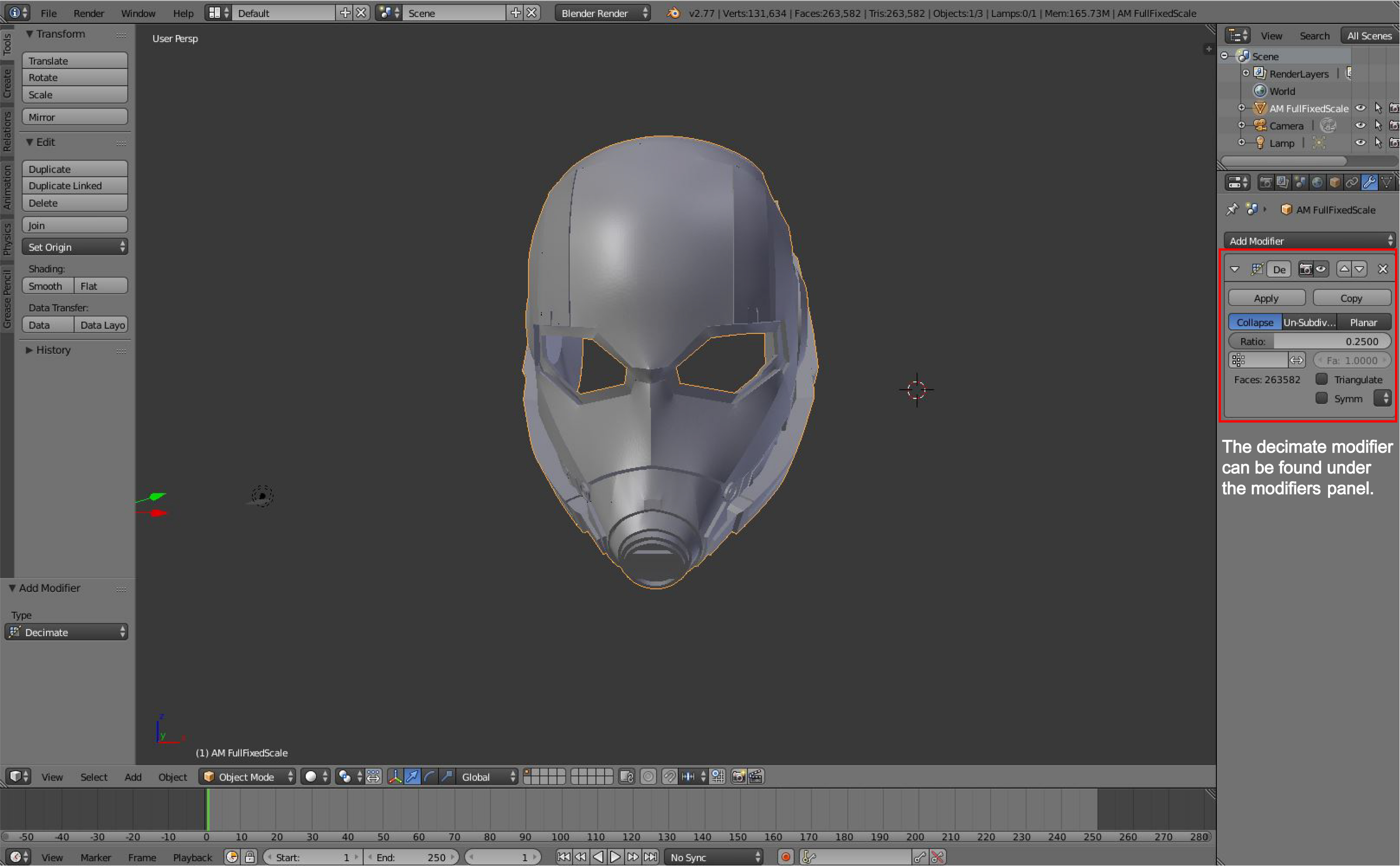Open the No Sync dropdown
Image resolution: width=1400 pixels, height=866 pixels.
(714, 857)
